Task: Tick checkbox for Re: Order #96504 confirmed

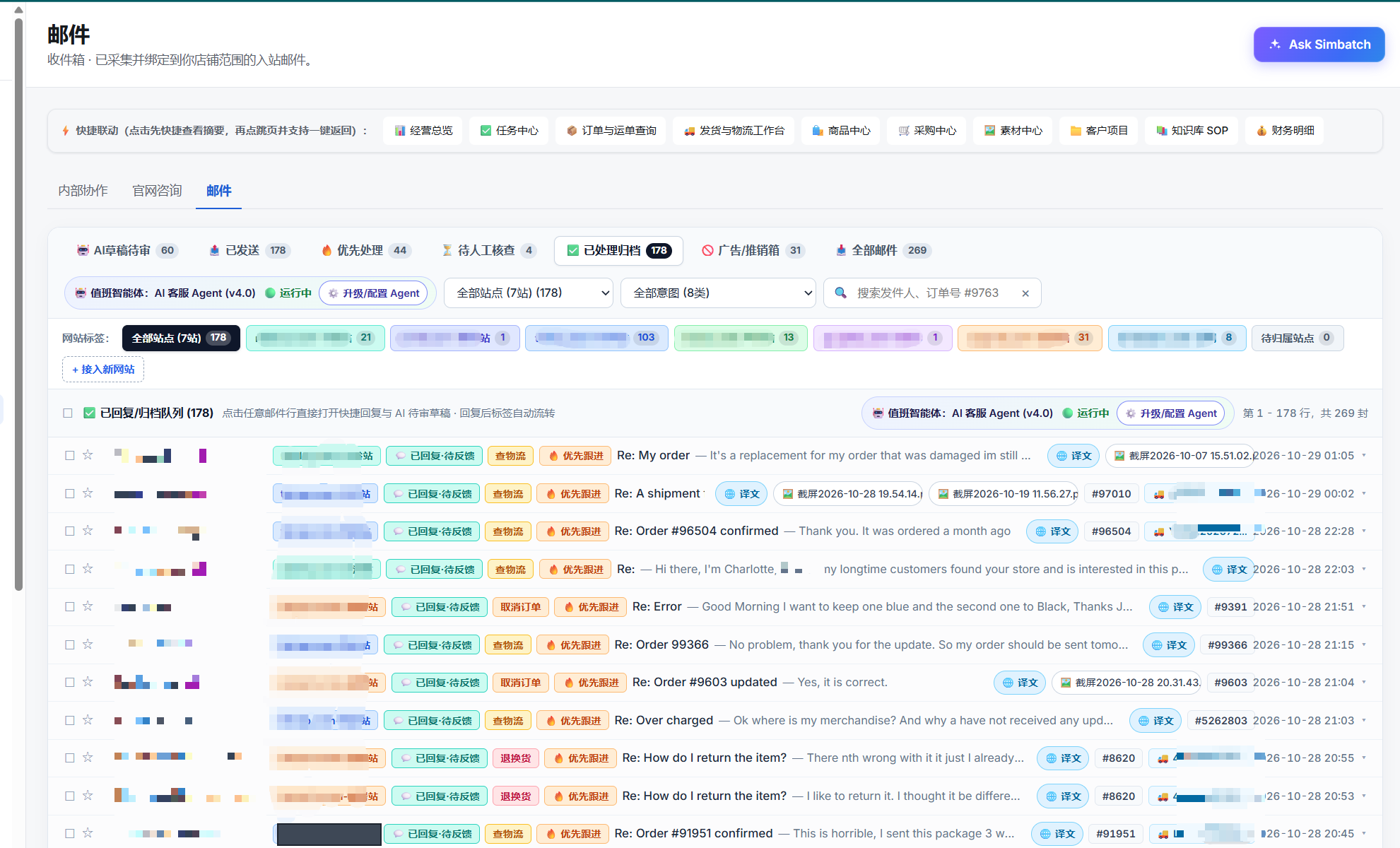Action: coord(69,531)
